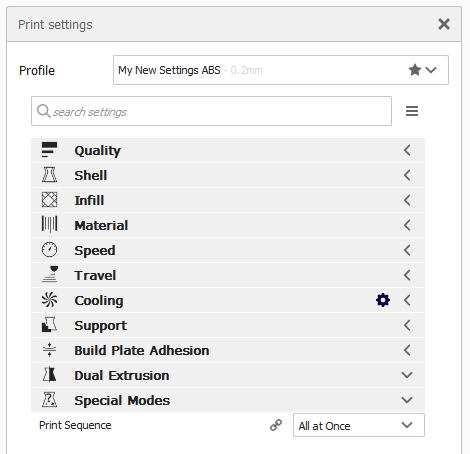
Task: Click the Travel nozzle icon
Action: click(50, 274)
